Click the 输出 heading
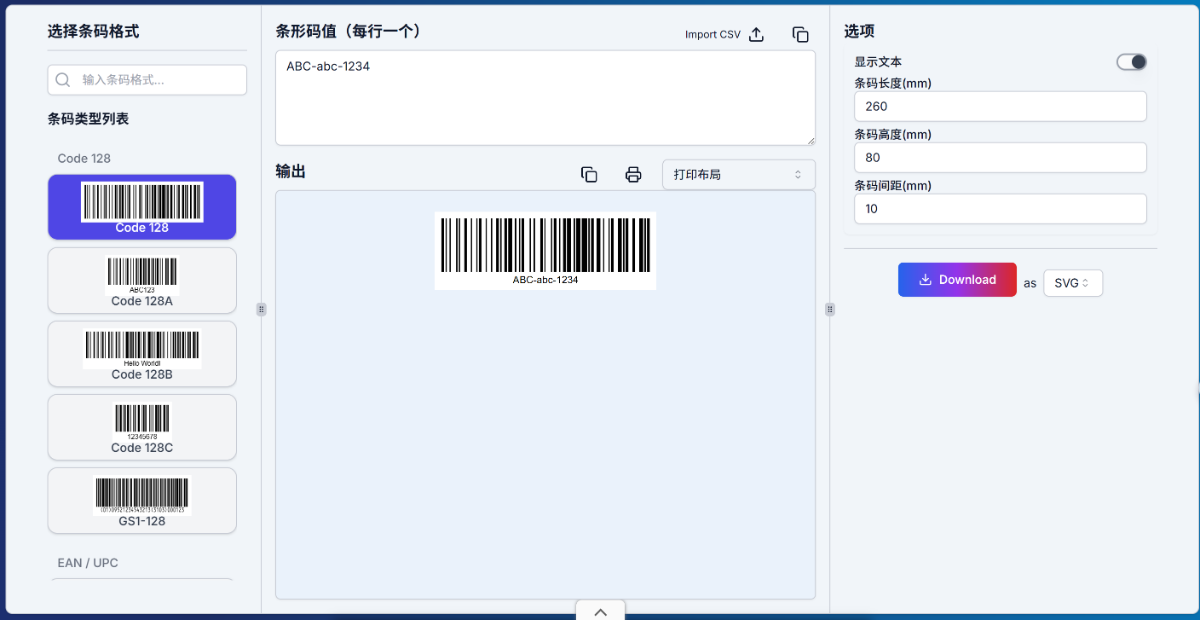Viewport: 1200px width, 620px height. coord(291,171)
